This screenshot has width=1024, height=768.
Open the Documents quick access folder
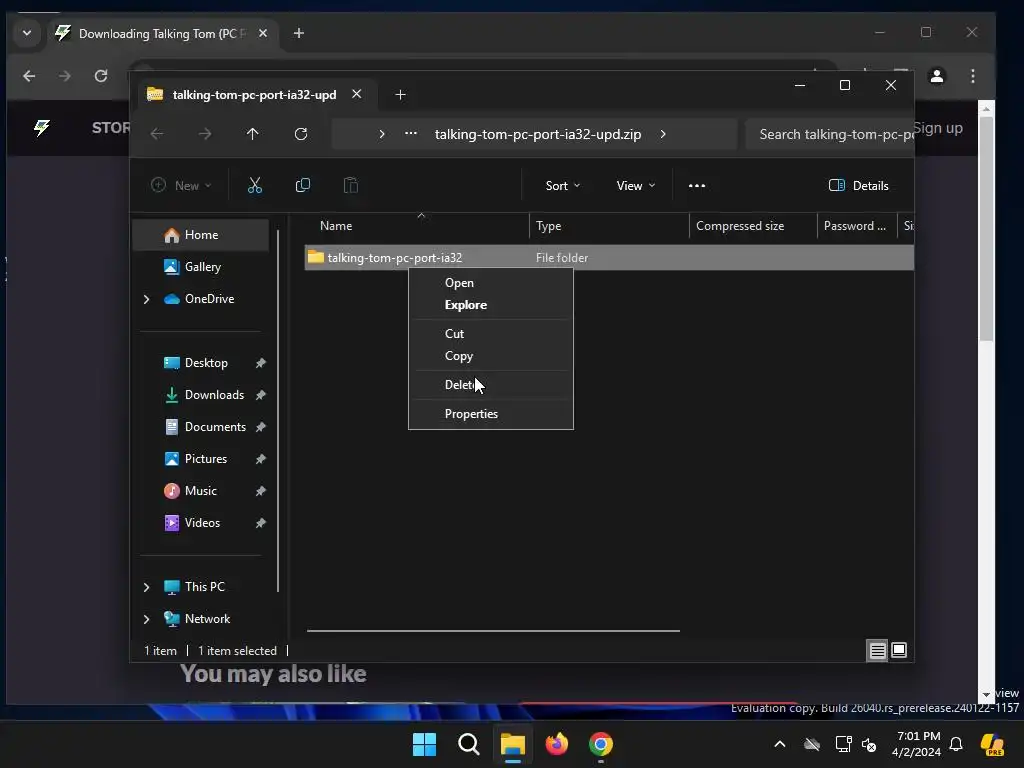click(215, 426)
